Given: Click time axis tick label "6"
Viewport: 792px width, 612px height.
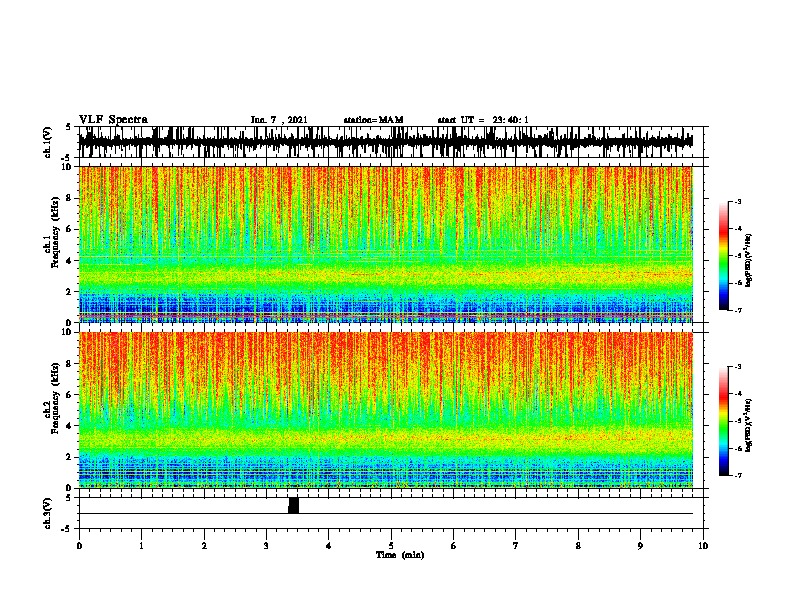Looking at the screenshot, I should [x=454, y=545].
